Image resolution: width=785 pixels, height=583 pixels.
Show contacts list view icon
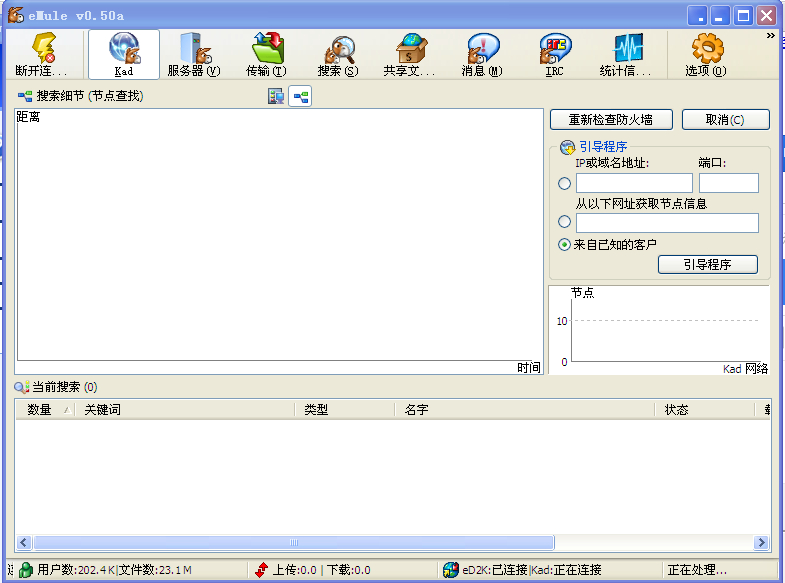pos(276,96)
